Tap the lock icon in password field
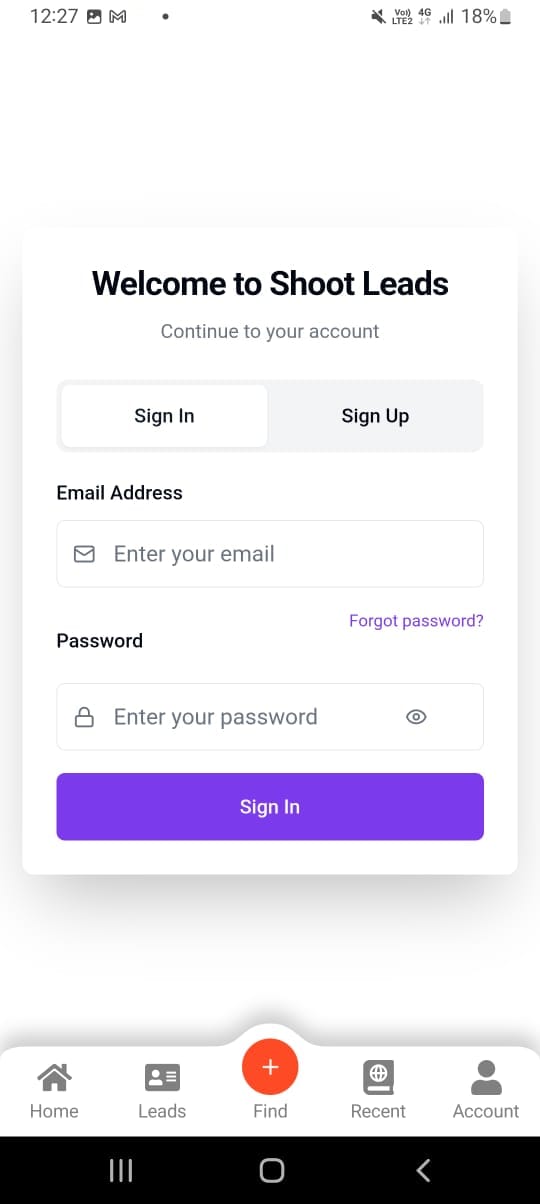The width and height of the screenshot is (540, 1204). [x=85, y=717]
